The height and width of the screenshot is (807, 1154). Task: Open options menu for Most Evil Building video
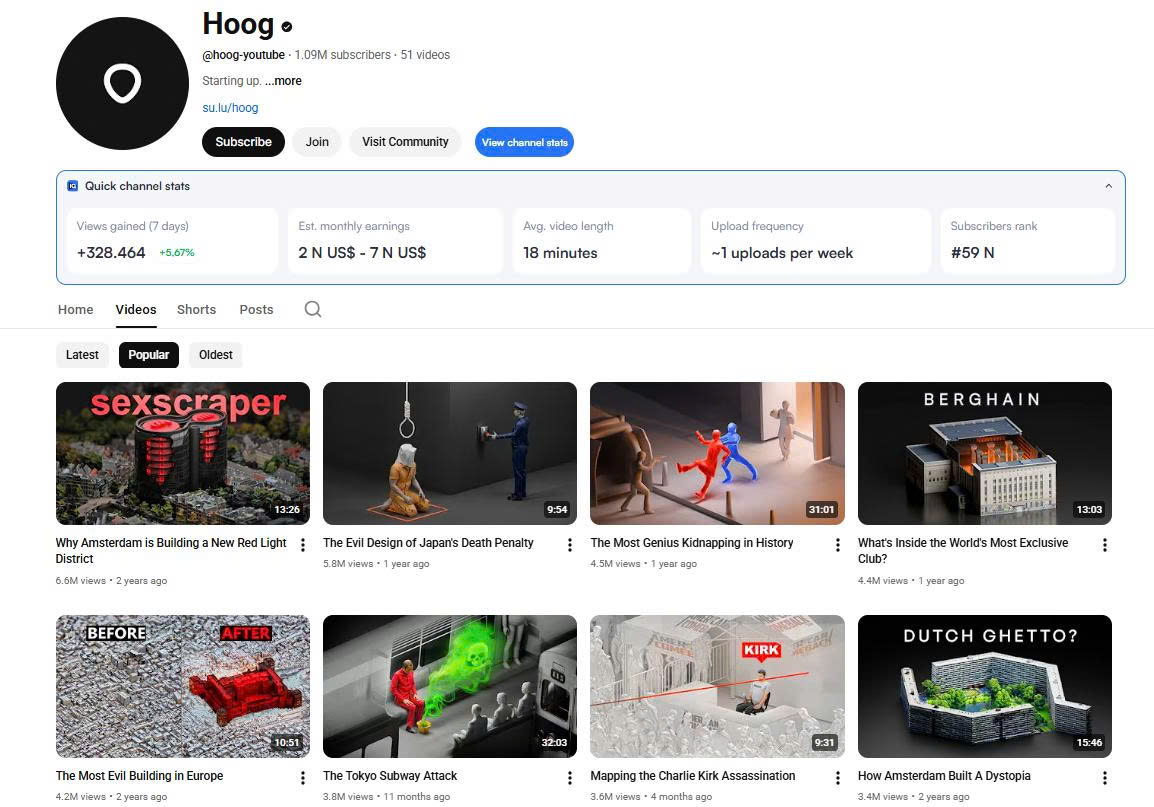point(303,778)
